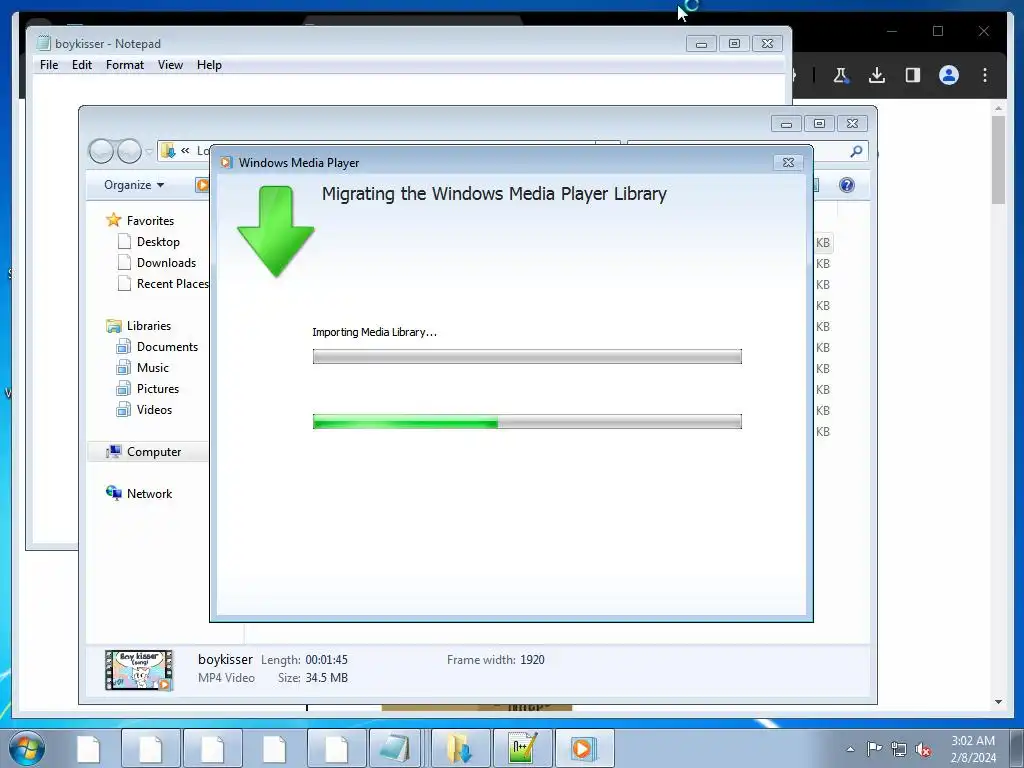This screenshot has width=1024, height=768.
Task: Open Downloads under Favorites
Action: click(166, 263)
